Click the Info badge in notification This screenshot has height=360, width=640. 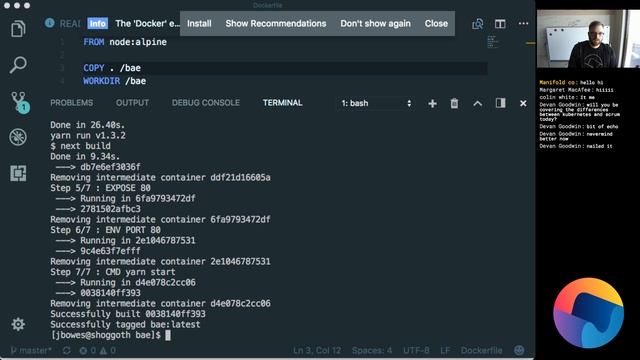98,24
